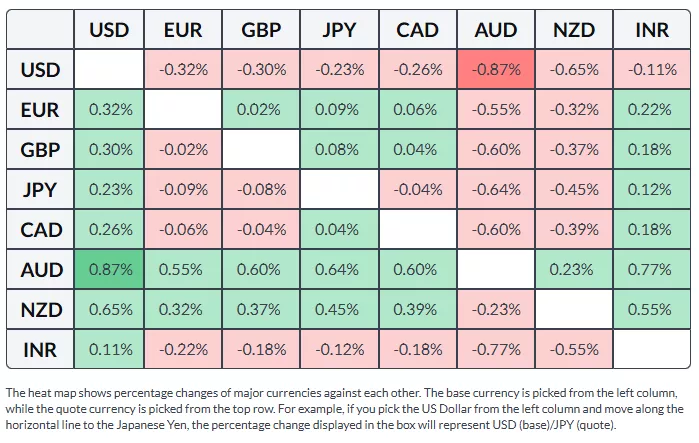Click the CAD row header
This screenshot has height=443, width=699.
pyautogui.click(x=40, y=230)
